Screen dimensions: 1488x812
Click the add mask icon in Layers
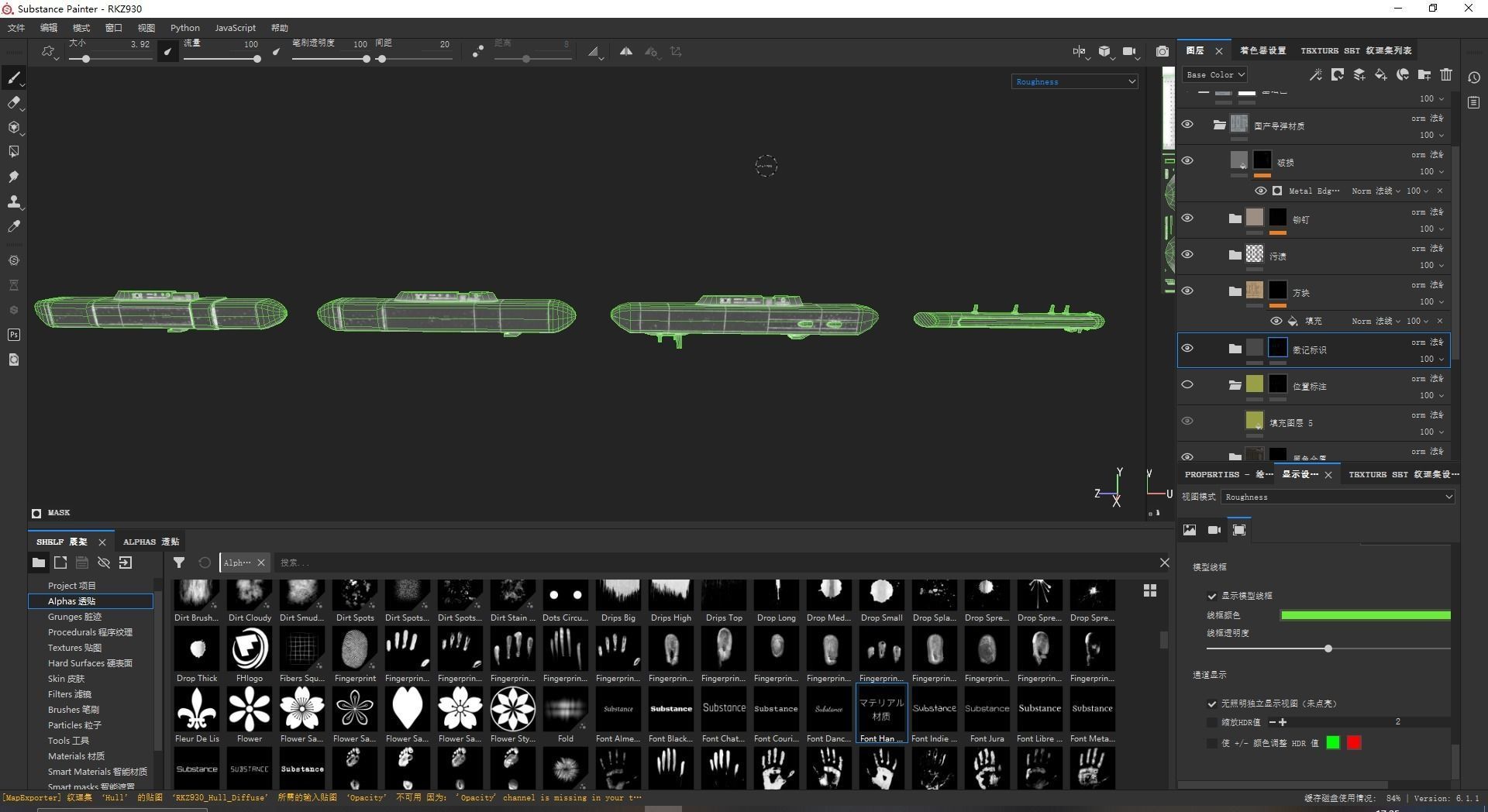tap(1337, 75)
